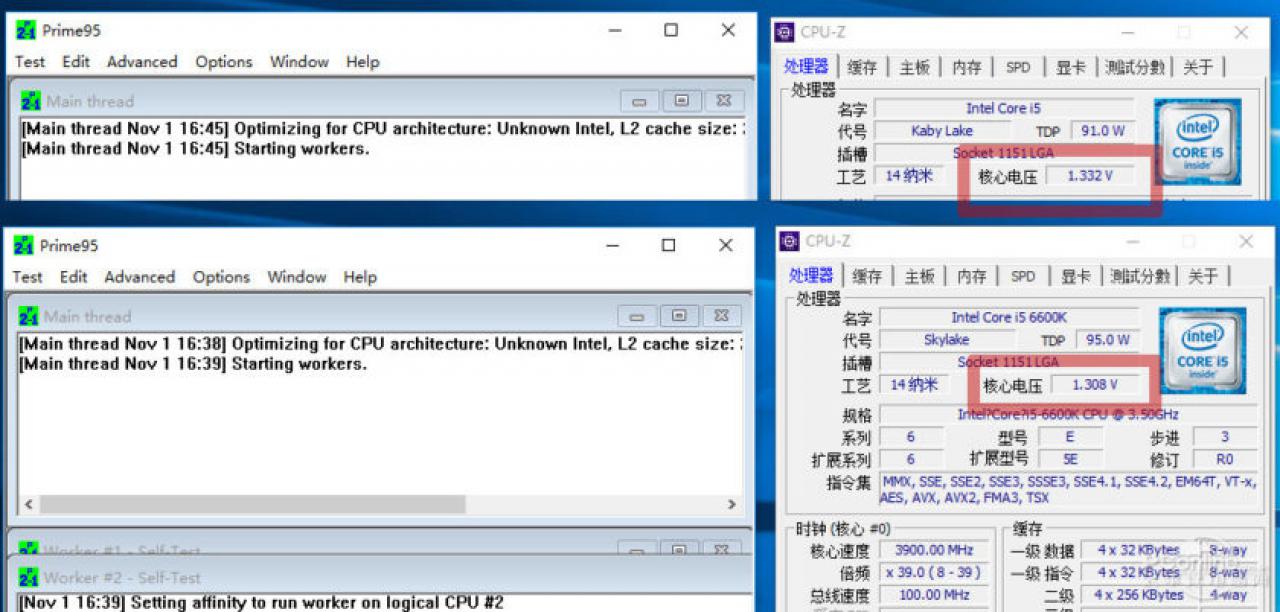The image size is (1280, 612).
Task: Minimize the Main thread pane in bottom Prime95
Action: [637, 316]
